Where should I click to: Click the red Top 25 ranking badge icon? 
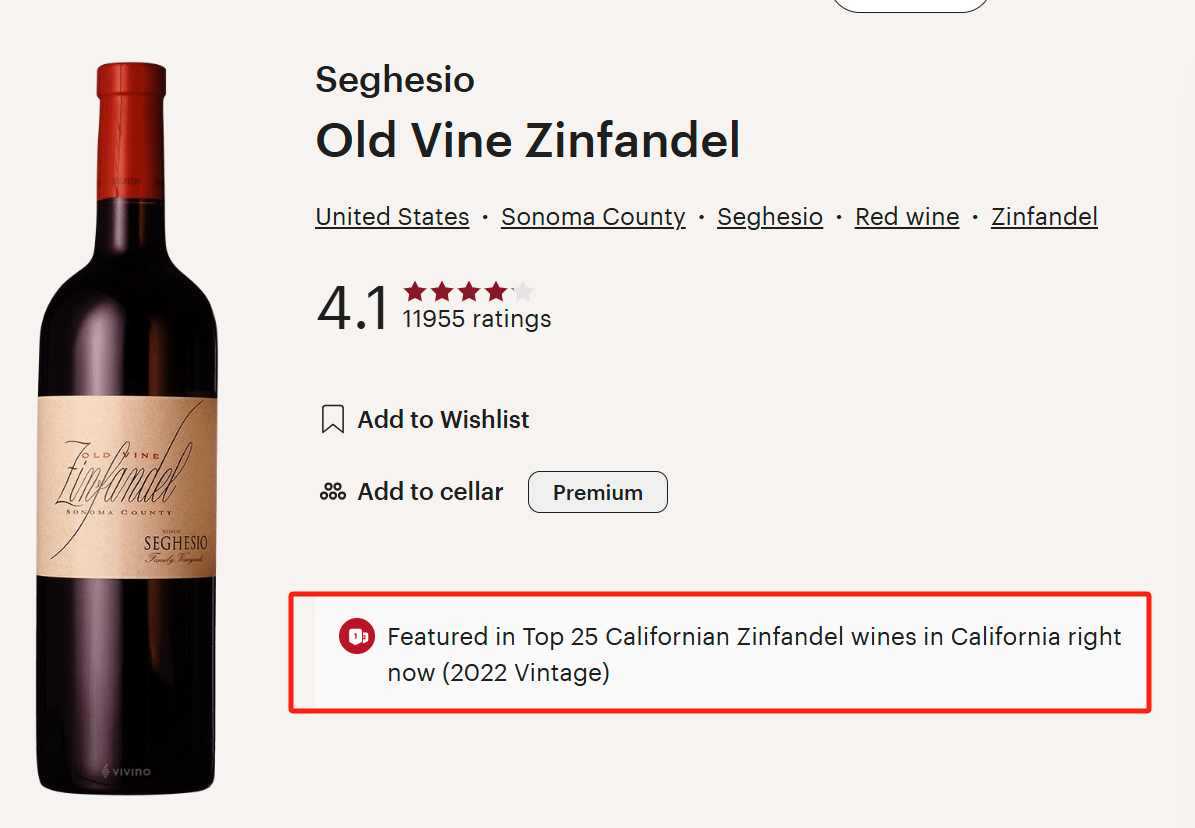(356, 637)
